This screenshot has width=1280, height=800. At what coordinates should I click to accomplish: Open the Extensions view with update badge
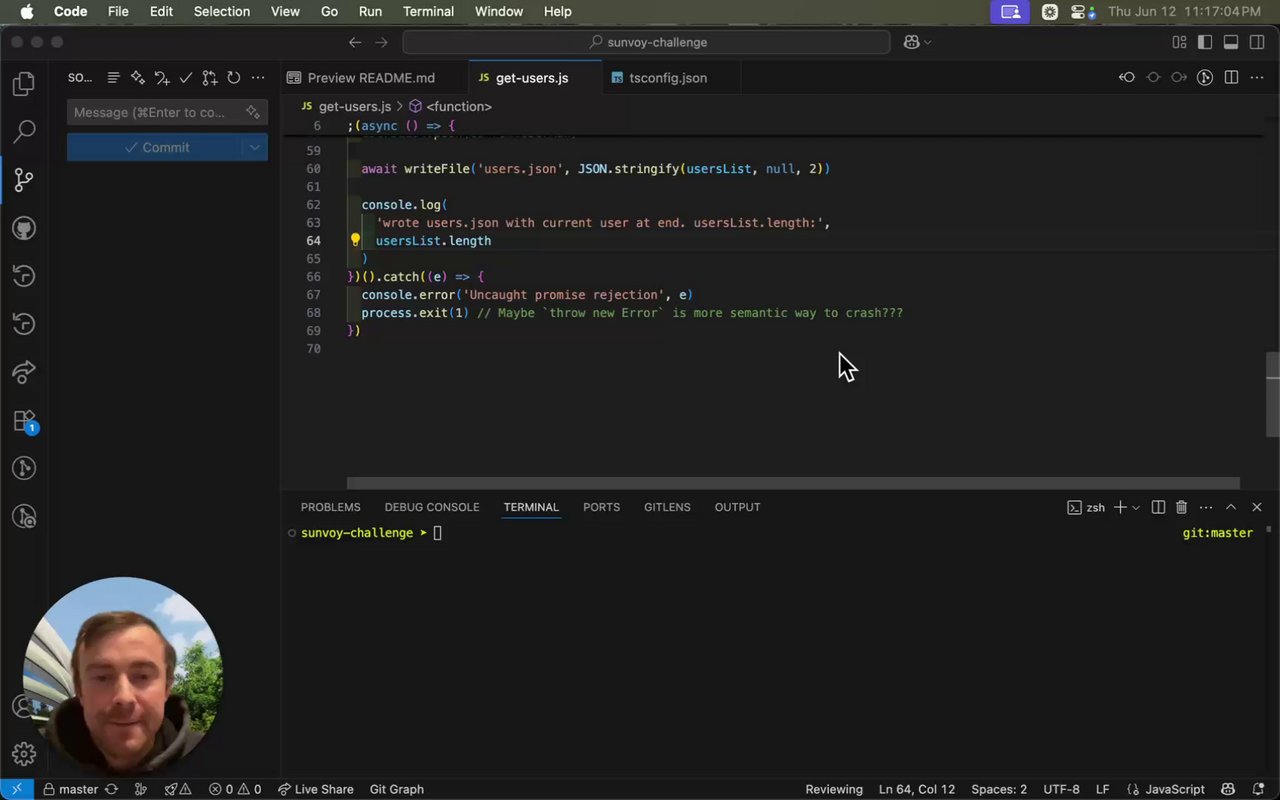24,421
